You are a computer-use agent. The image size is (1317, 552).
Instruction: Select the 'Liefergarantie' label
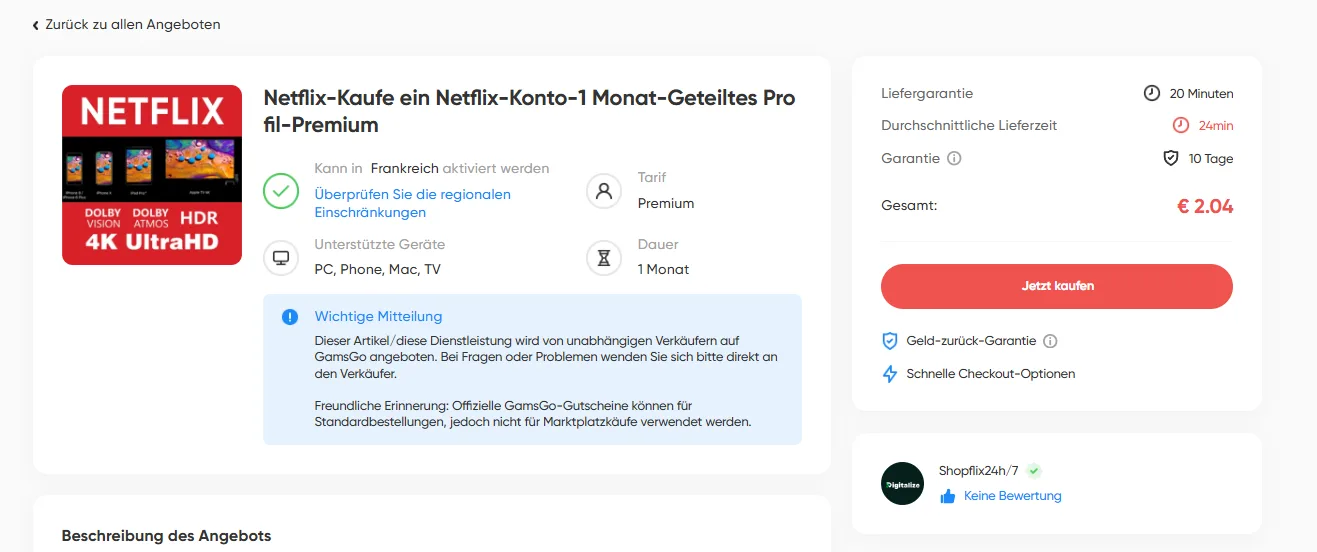tap(927, 93)
